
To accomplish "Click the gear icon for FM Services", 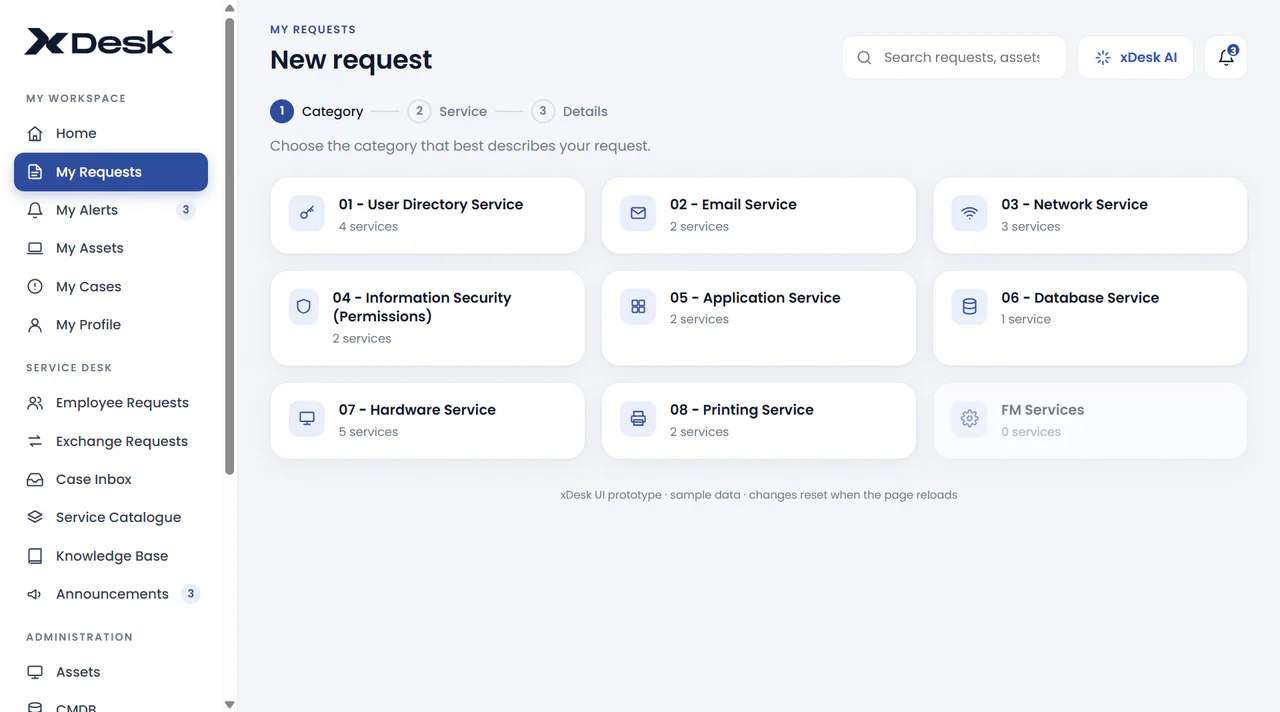I will (x=969, y=419).
